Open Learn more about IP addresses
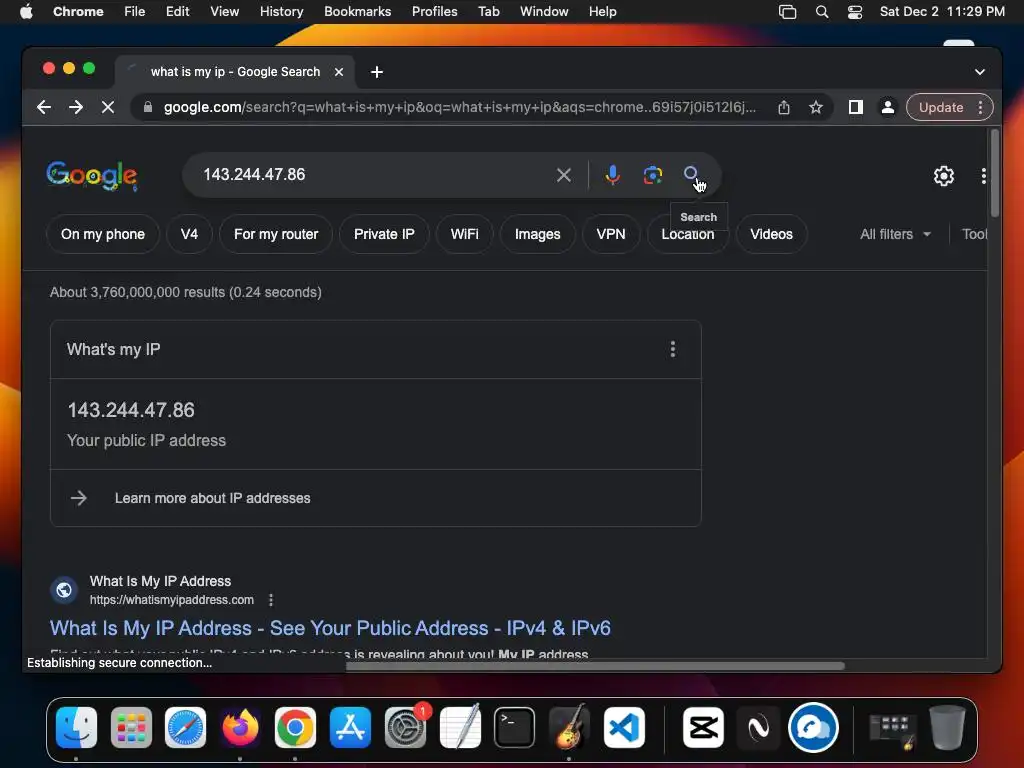Screen dimensions: 1024x768 pos(212,498)
